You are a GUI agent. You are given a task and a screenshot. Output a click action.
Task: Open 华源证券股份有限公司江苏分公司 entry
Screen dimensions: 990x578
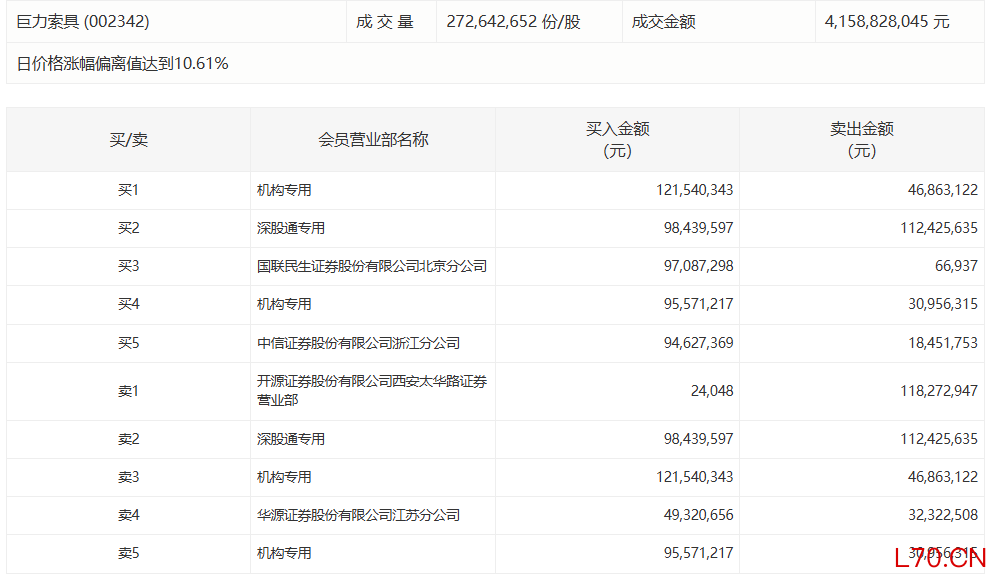(x=358, y=515)
